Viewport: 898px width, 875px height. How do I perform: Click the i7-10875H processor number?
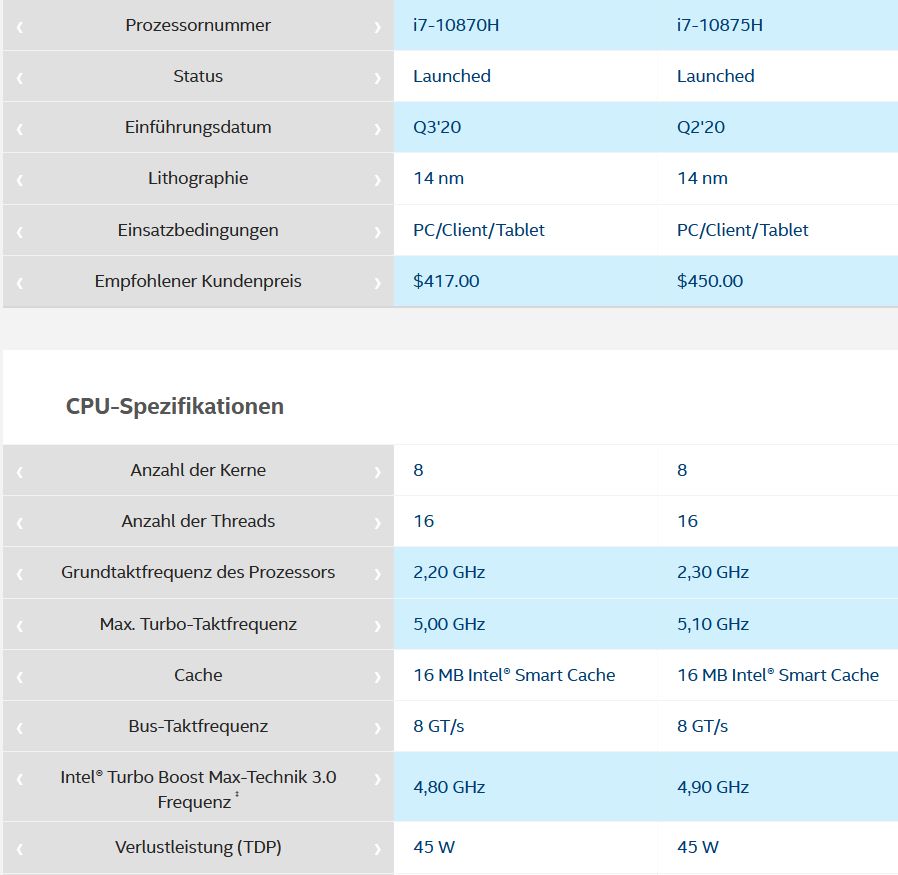coord(719,25)
